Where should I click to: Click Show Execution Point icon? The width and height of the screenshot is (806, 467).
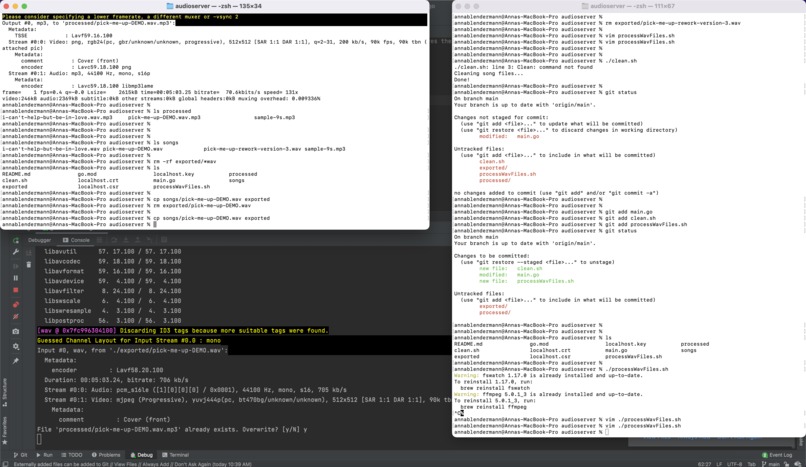[x=100, y=240]
